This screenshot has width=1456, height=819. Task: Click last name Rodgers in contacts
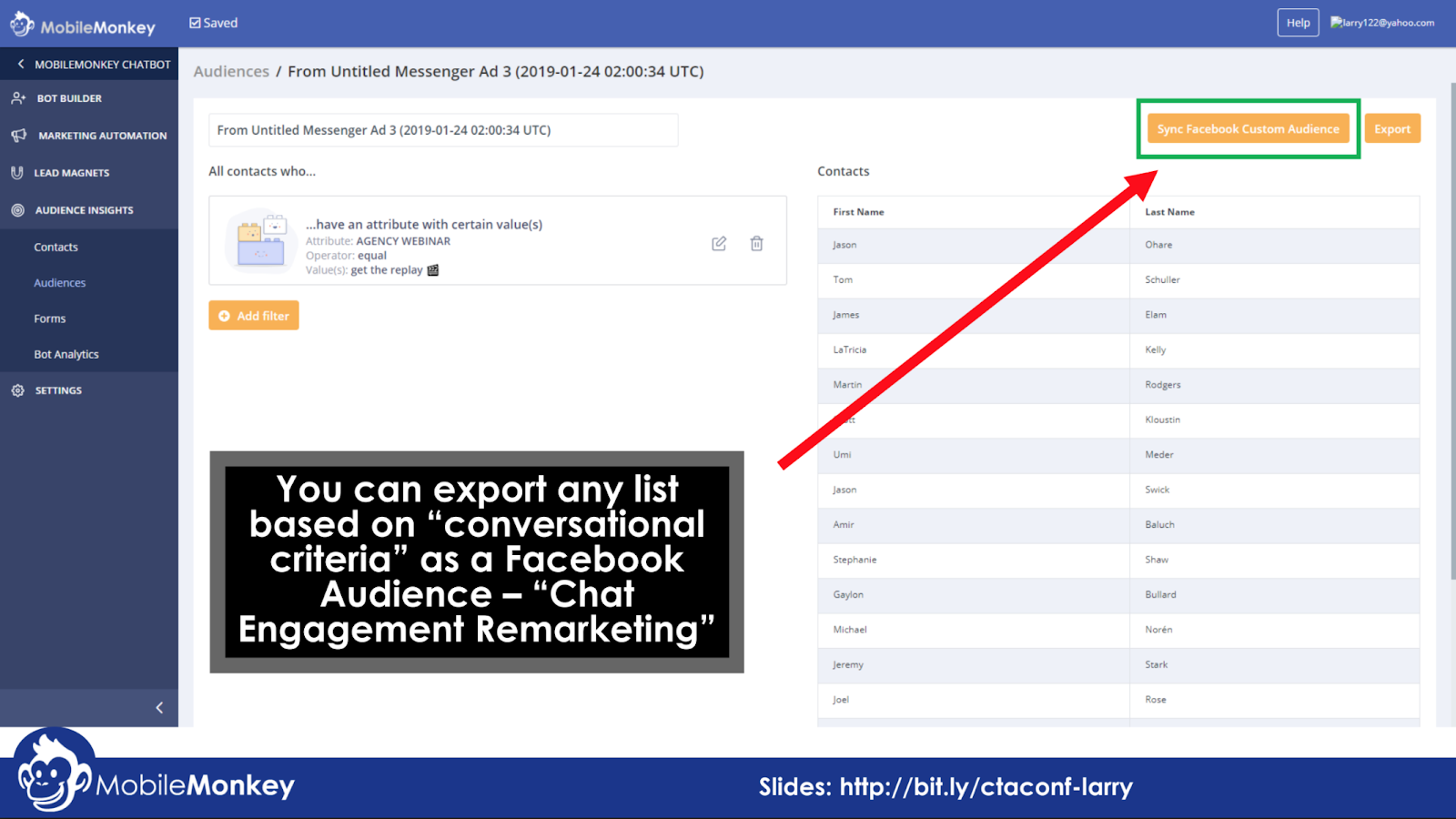(1162, 385)
